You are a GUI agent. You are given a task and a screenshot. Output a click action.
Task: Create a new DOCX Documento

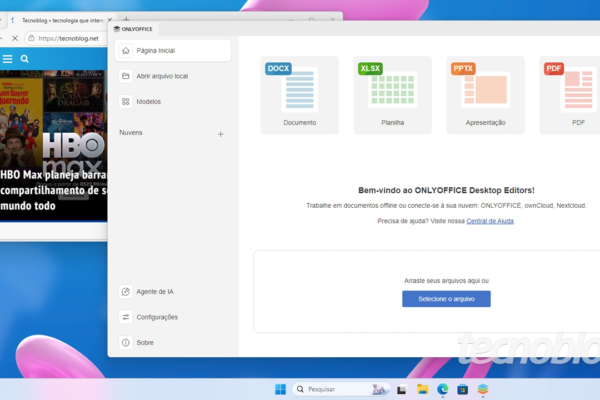point(299,94)
